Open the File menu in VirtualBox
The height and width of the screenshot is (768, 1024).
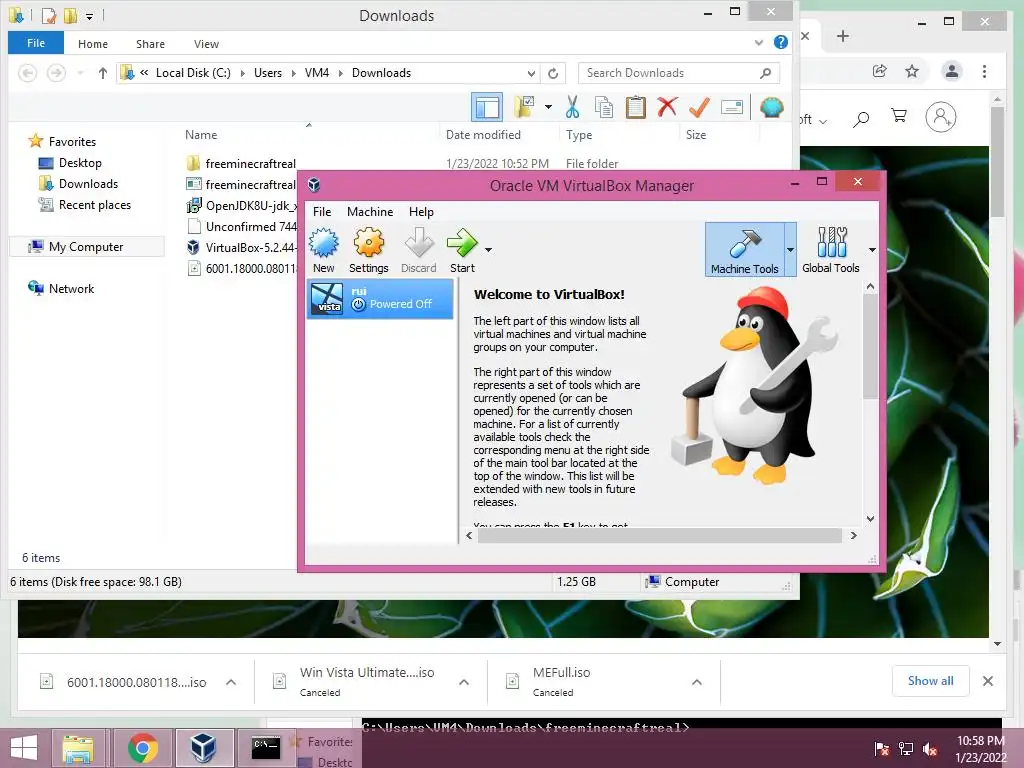322,212
